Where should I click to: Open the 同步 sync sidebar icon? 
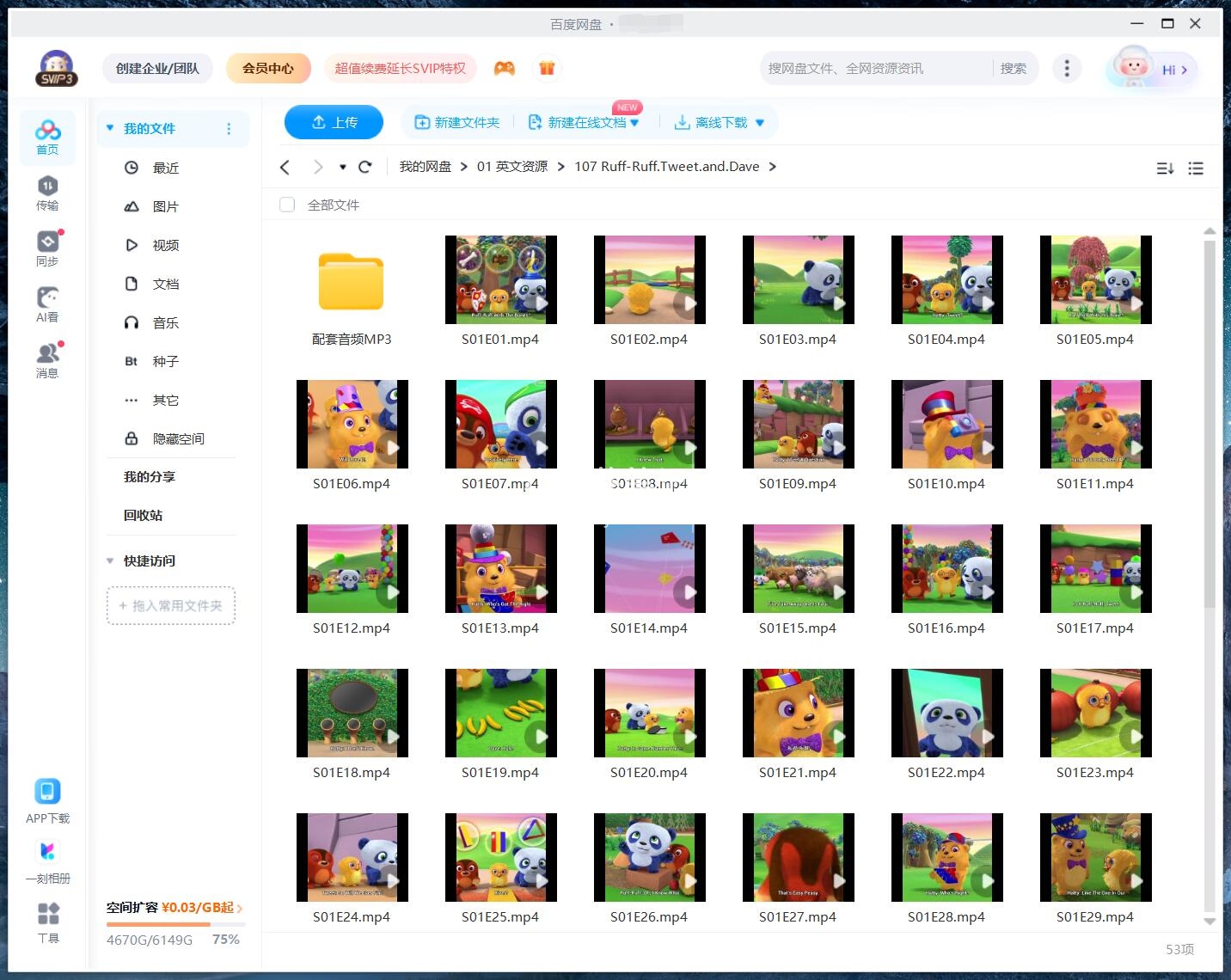click(x=47, y=248)
